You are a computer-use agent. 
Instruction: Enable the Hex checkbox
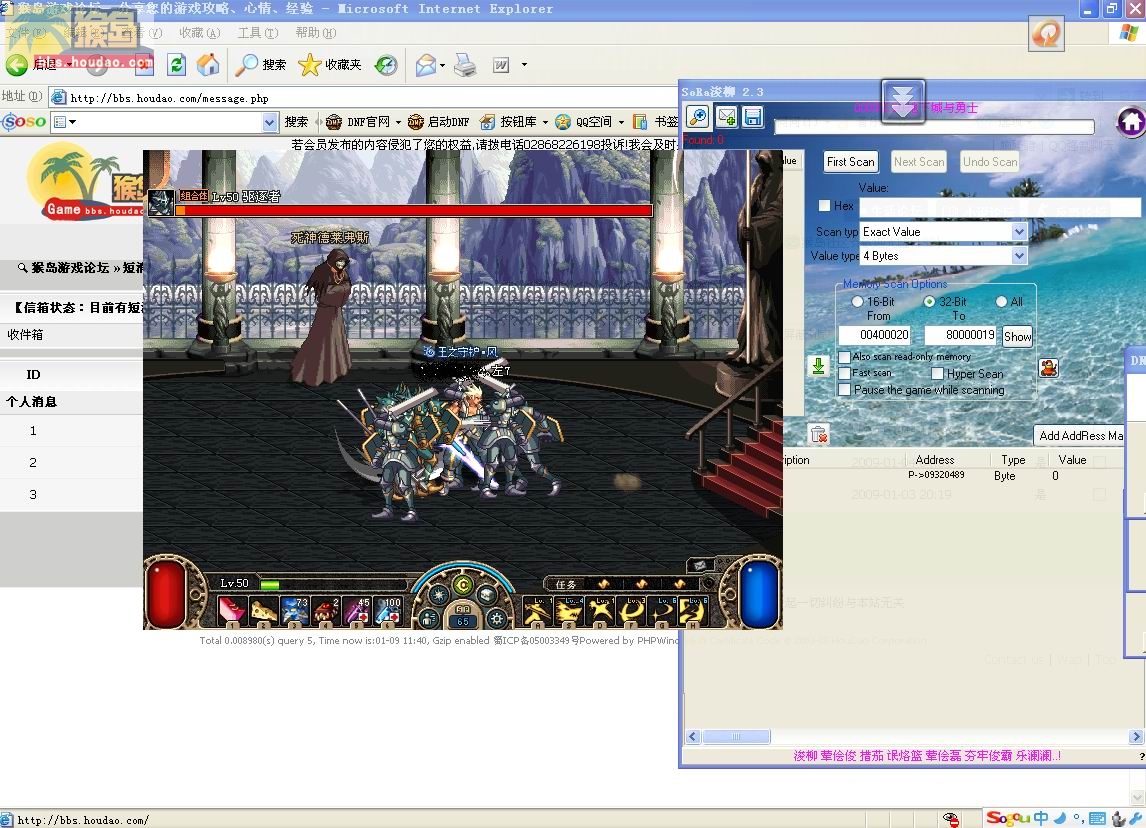click(824, 205)
